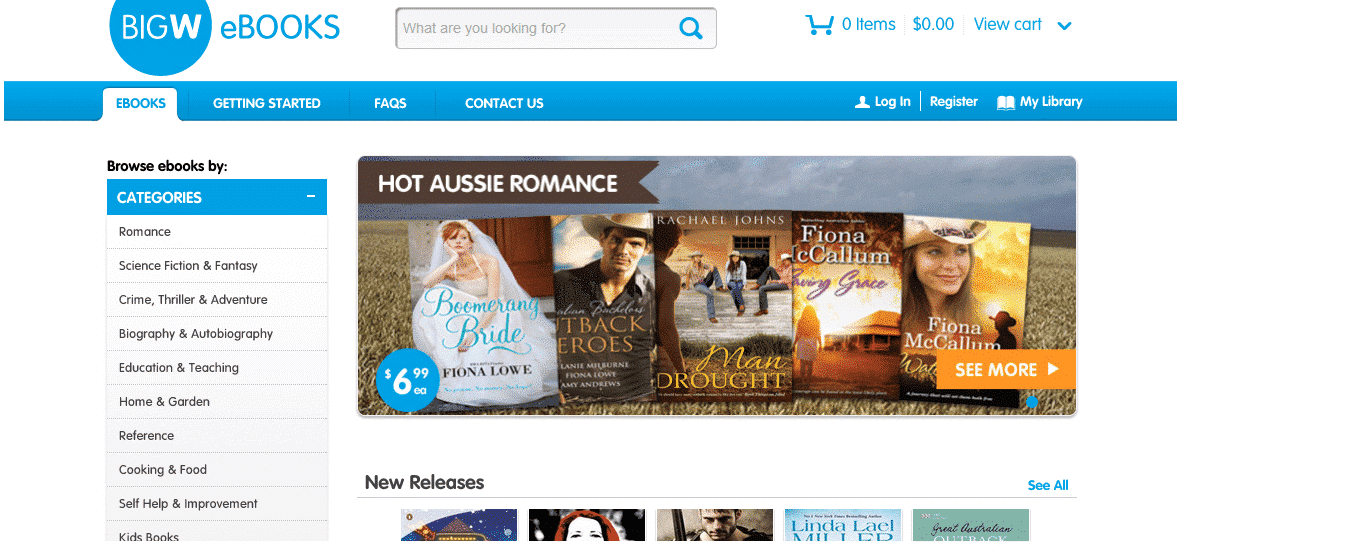Browse the Reference category
The width and height of the screenshot is (1360, 560).
pos(217,436)
